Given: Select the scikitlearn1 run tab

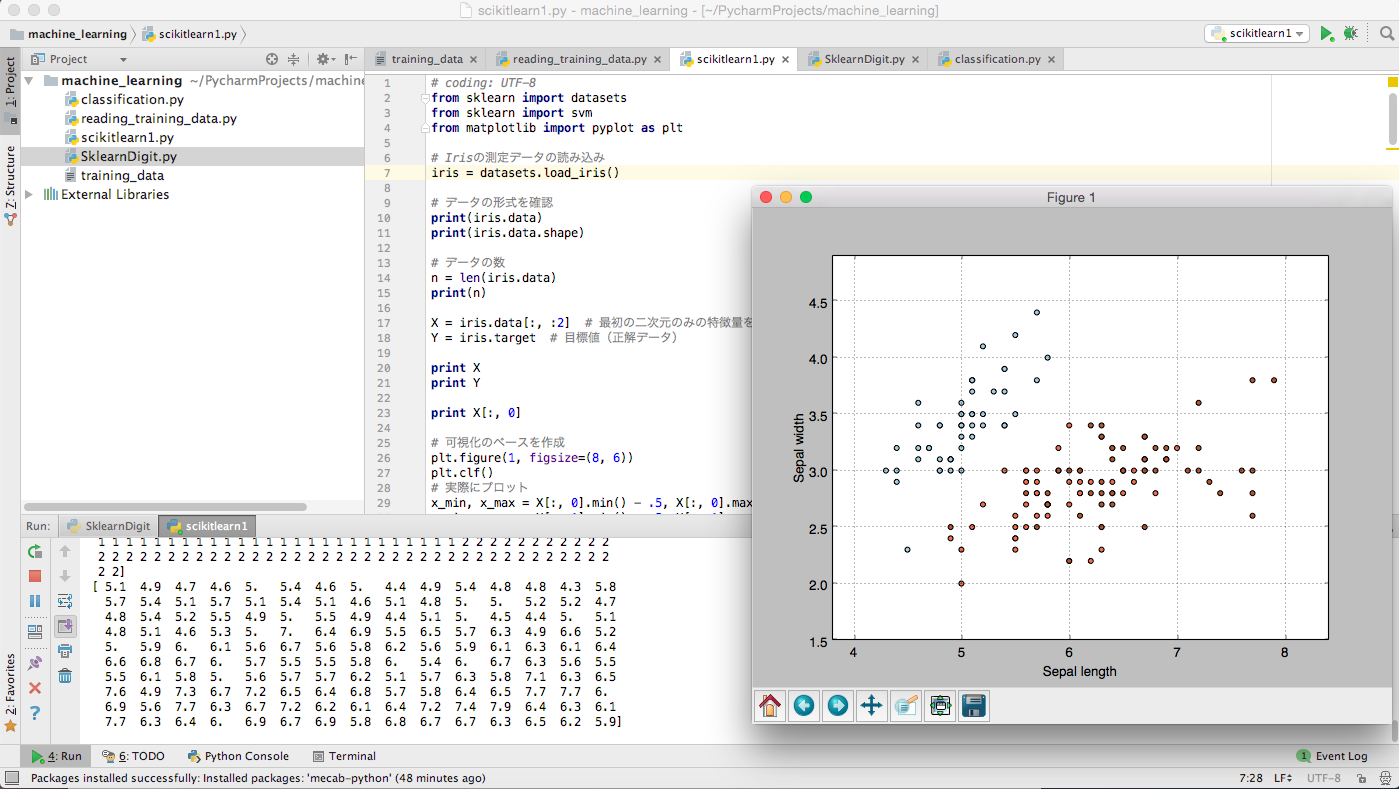Looking at the screenshot, I should 208,526.
